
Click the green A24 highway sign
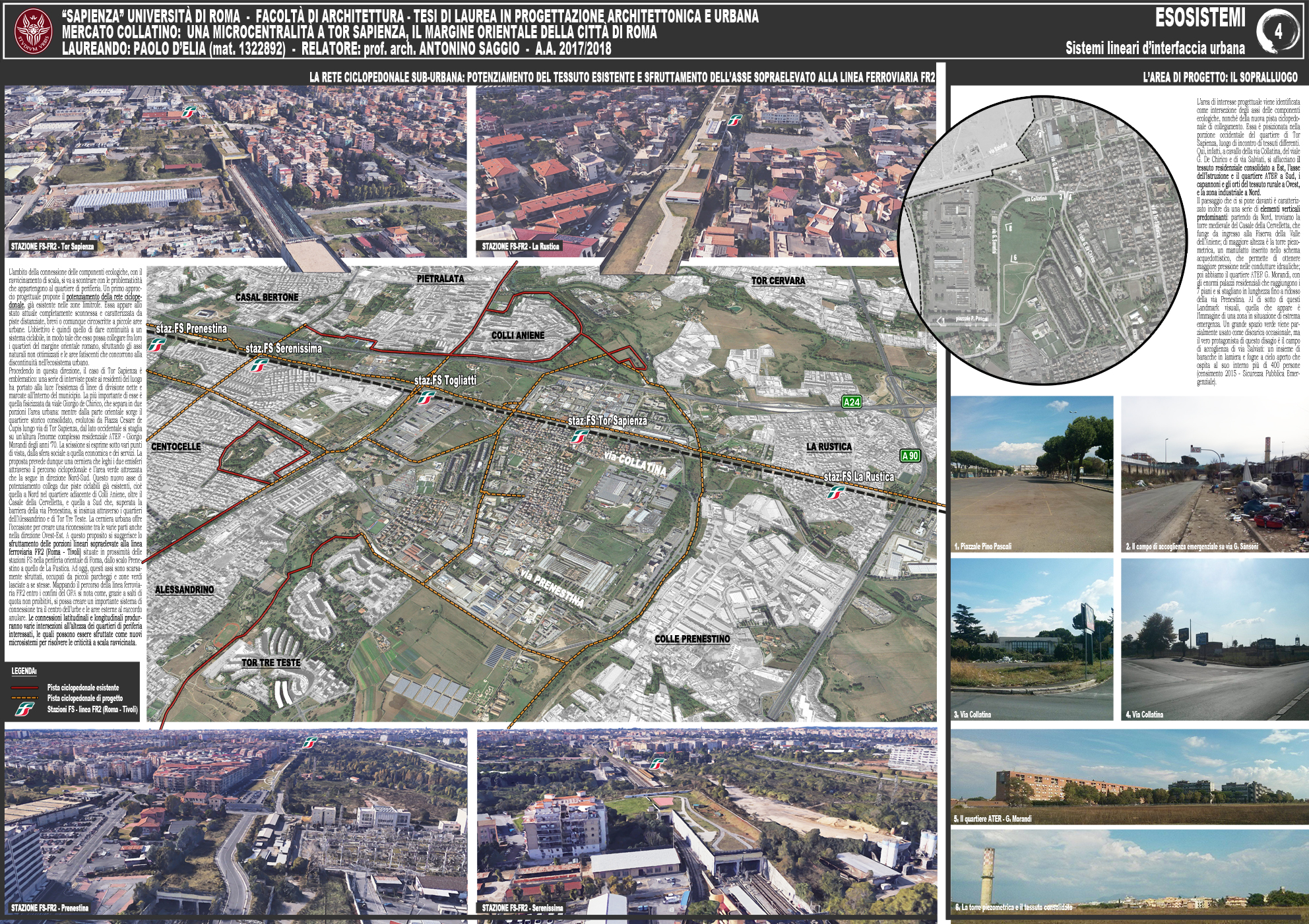click(x=851, y=402)
